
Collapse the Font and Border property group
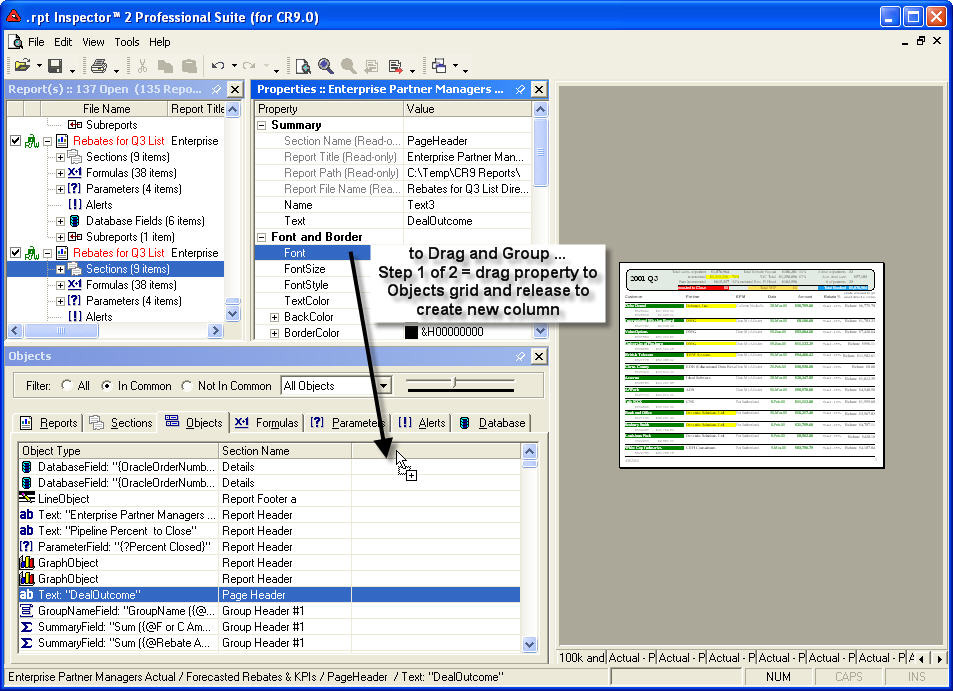262,237
